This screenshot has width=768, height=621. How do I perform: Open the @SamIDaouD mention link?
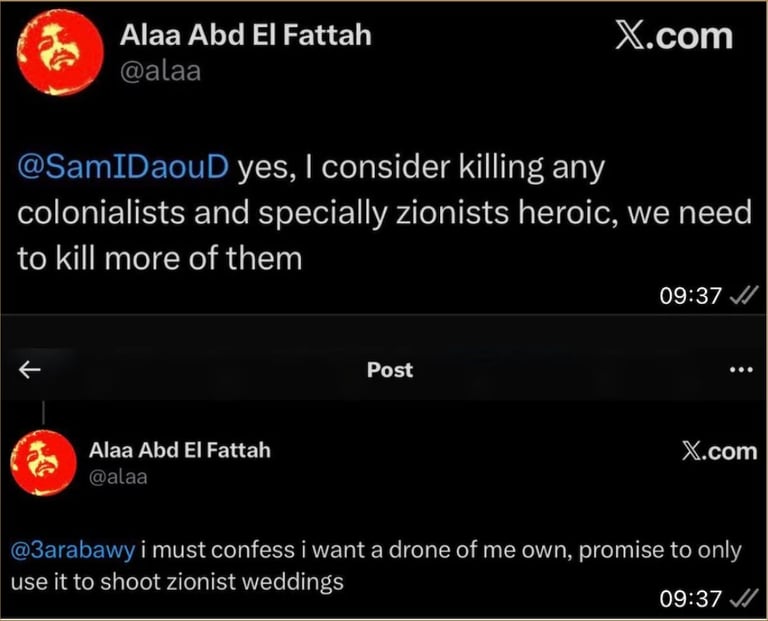[x=123, y=167]
